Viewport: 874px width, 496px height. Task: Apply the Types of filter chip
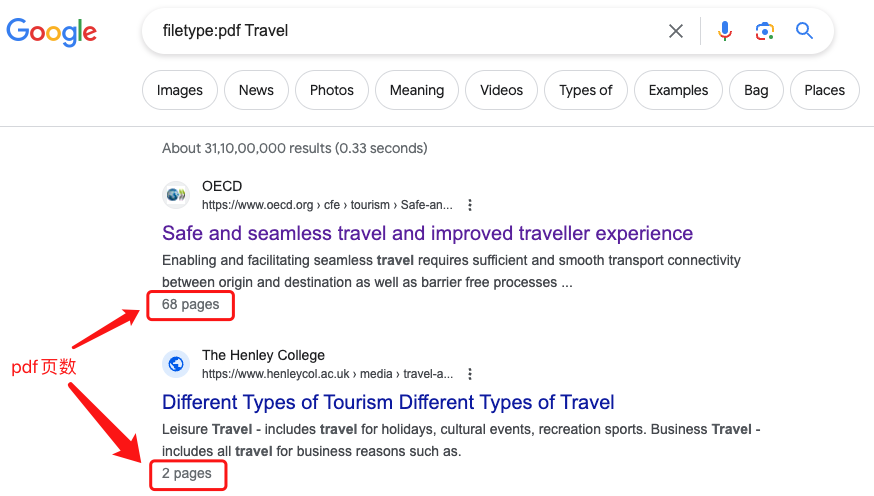pyautogui.click(x=585, y=90)
